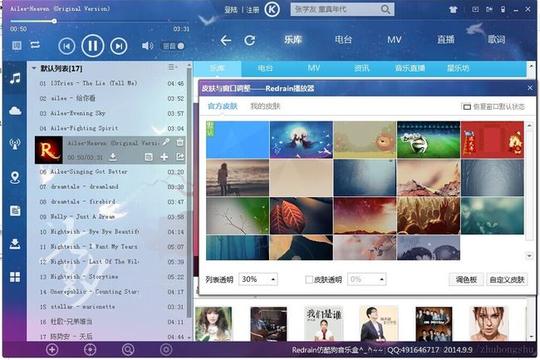The width and height of the screenshot is (540, 360).
Task: Pause the current song
Action: [93, 45]
